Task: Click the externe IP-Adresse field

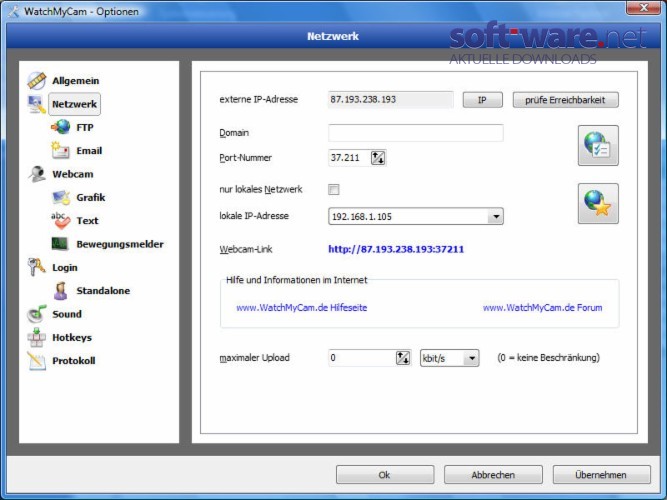Action: point(391,100)
